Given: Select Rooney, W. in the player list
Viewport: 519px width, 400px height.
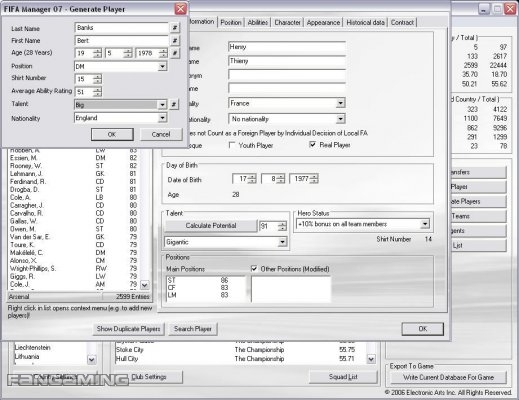Looking at the screenshot, I should coord(74,166).
